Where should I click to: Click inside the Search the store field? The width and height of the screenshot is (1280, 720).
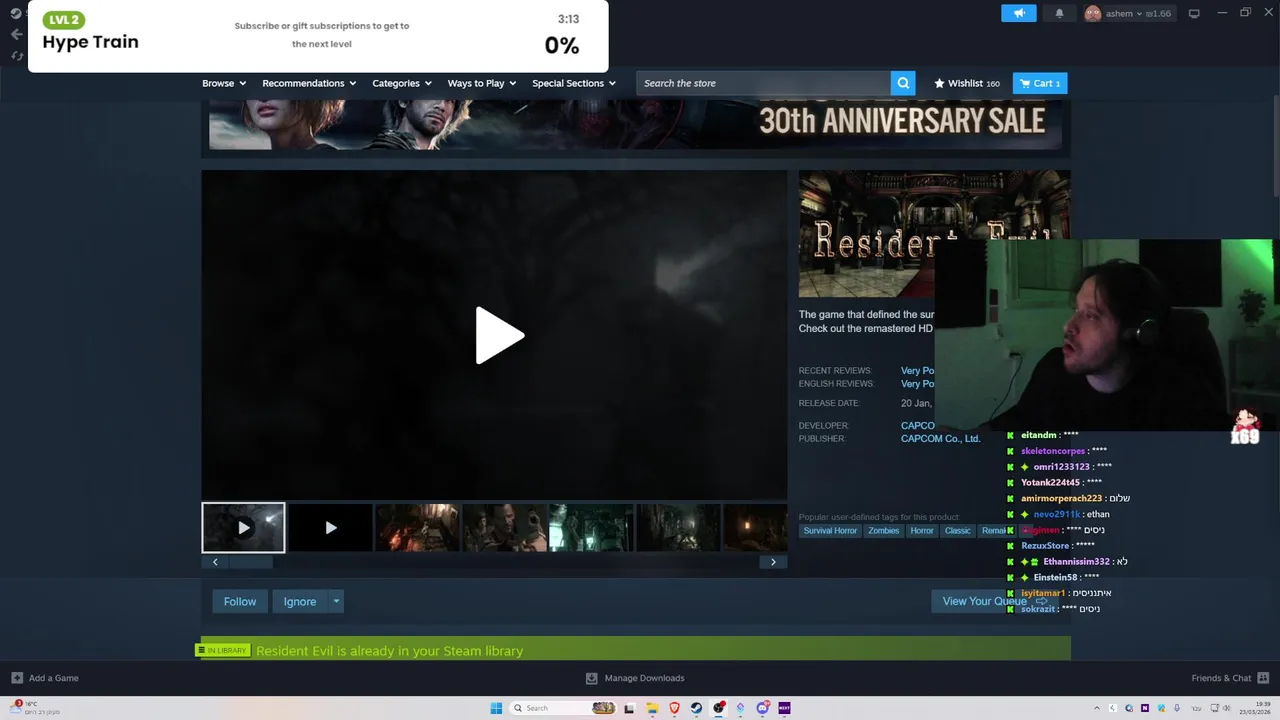pyautogui.click(x=763, y=83)
